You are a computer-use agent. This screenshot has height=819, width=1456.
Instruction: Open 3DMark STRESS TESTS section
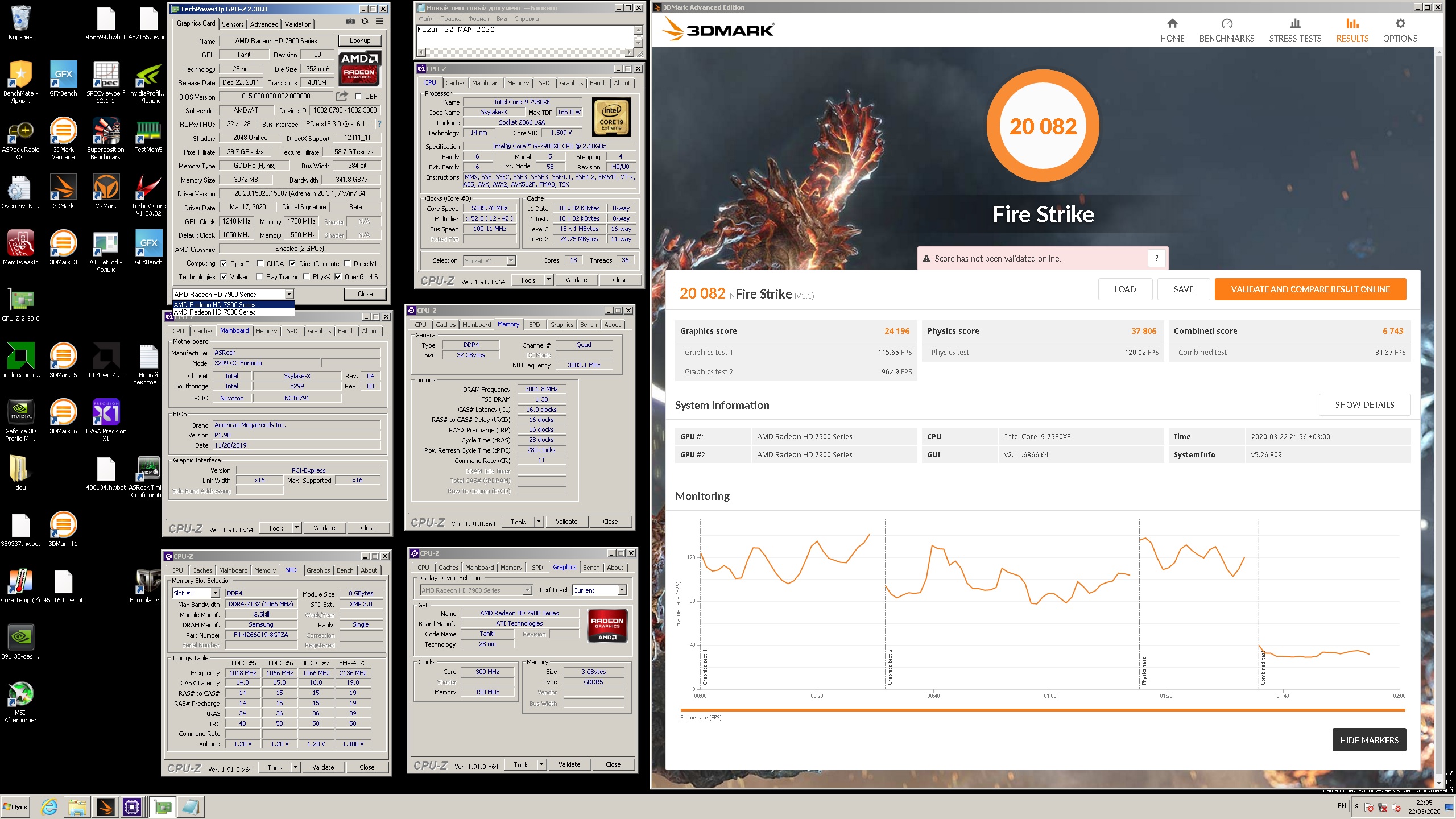click(1295, 30)
